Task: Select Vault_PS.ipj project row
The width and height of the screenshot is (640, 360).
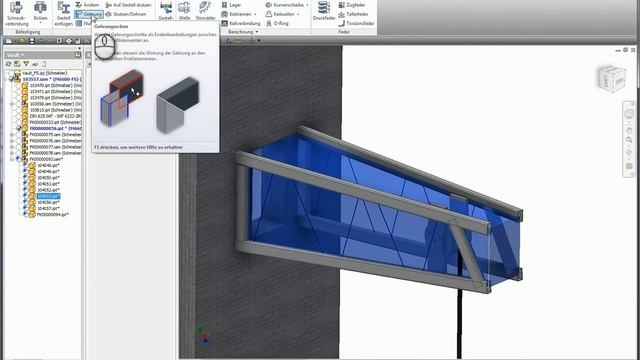Action: pyautogui.click(x=44, y=73)
